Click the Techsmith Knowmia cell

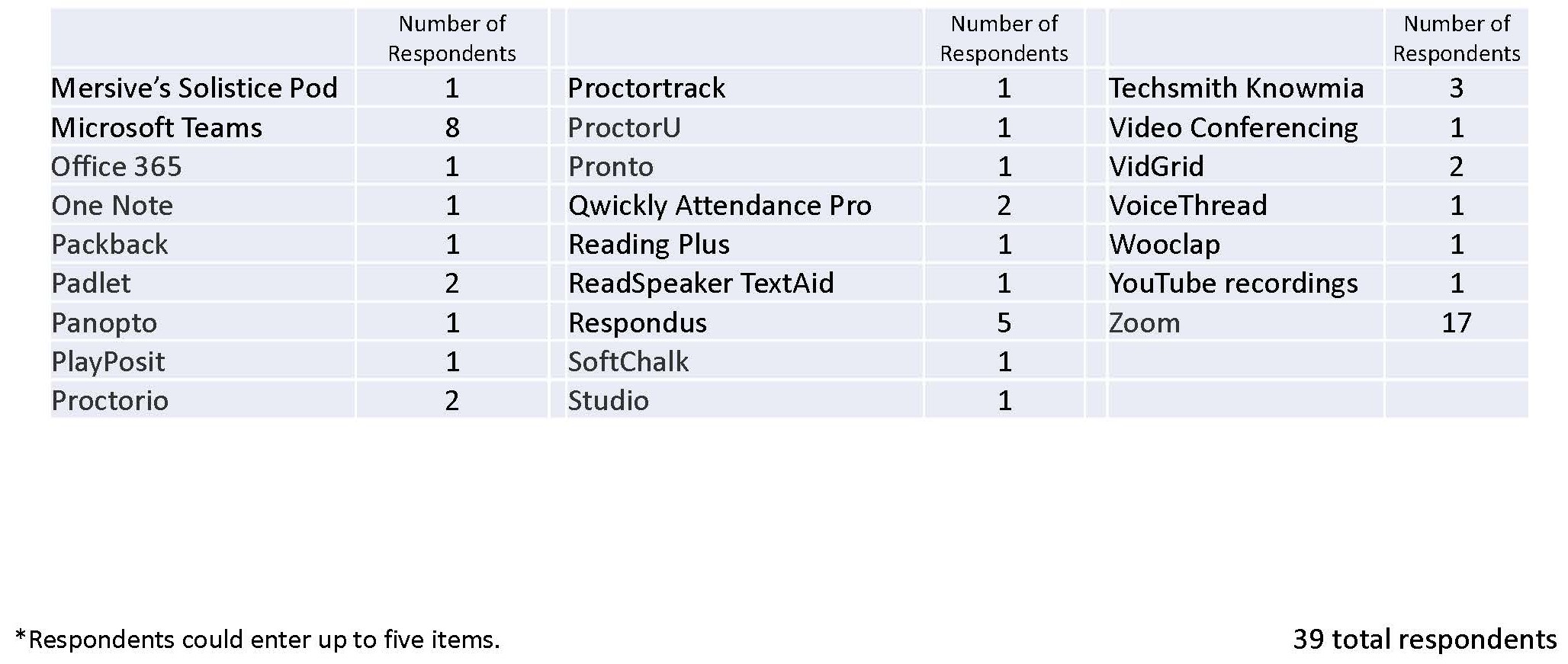[x=1236, y=88]
